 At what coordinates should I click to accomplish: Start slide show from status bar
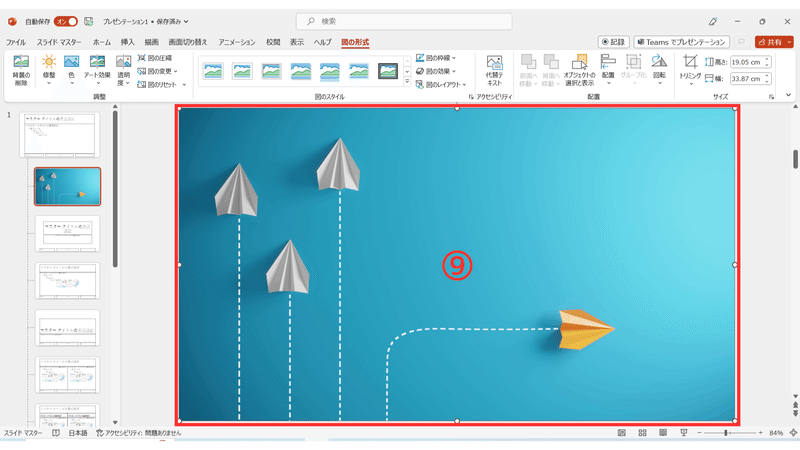(684, 433)
